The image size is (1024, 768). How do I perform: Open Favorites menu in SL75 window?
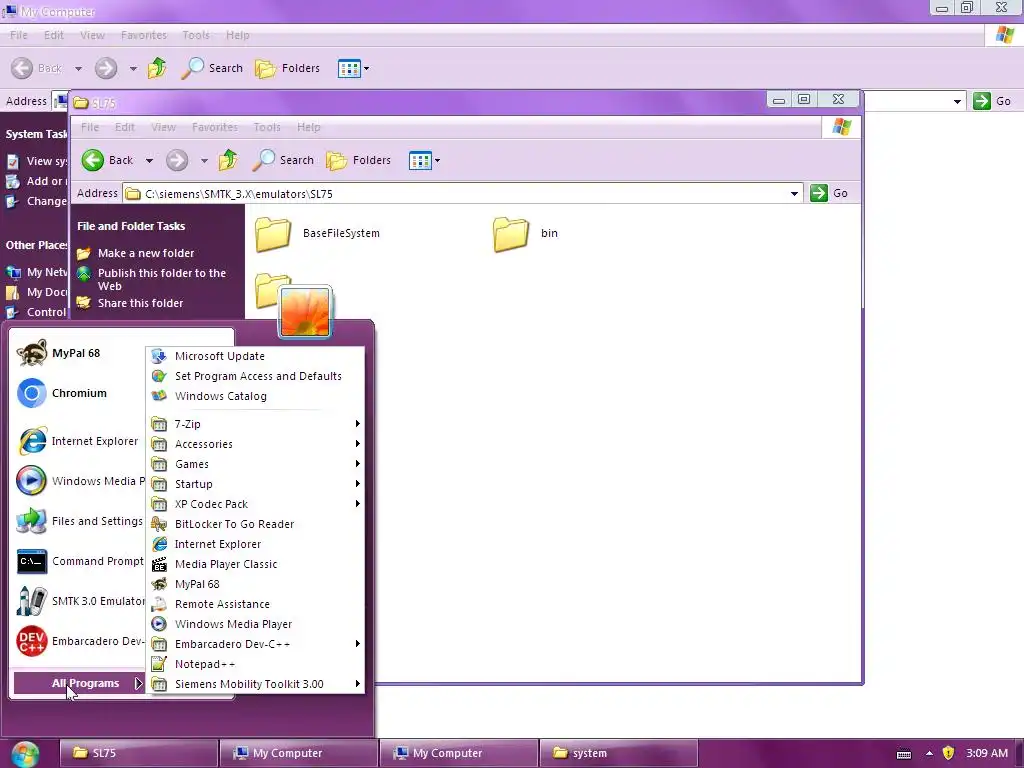(x=215, y=127)
